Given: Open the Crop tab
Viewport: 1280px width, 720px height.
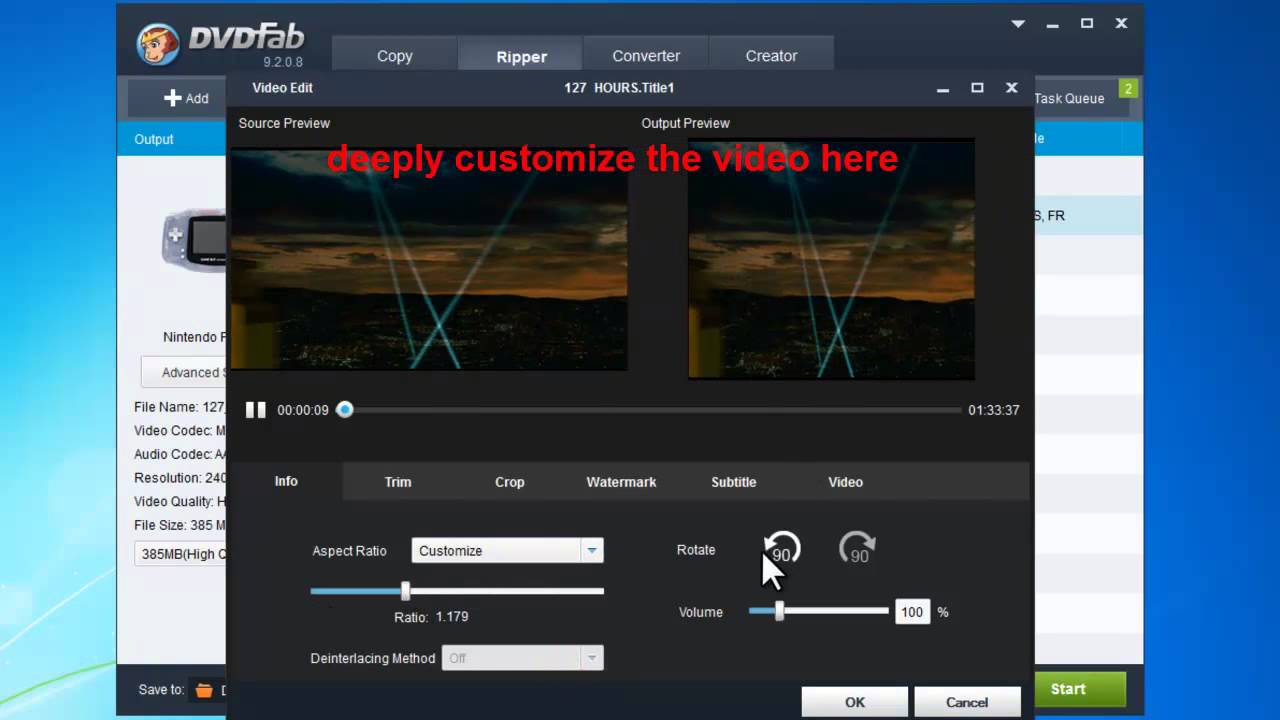Looking at the screenshot, I should [510, 482].
